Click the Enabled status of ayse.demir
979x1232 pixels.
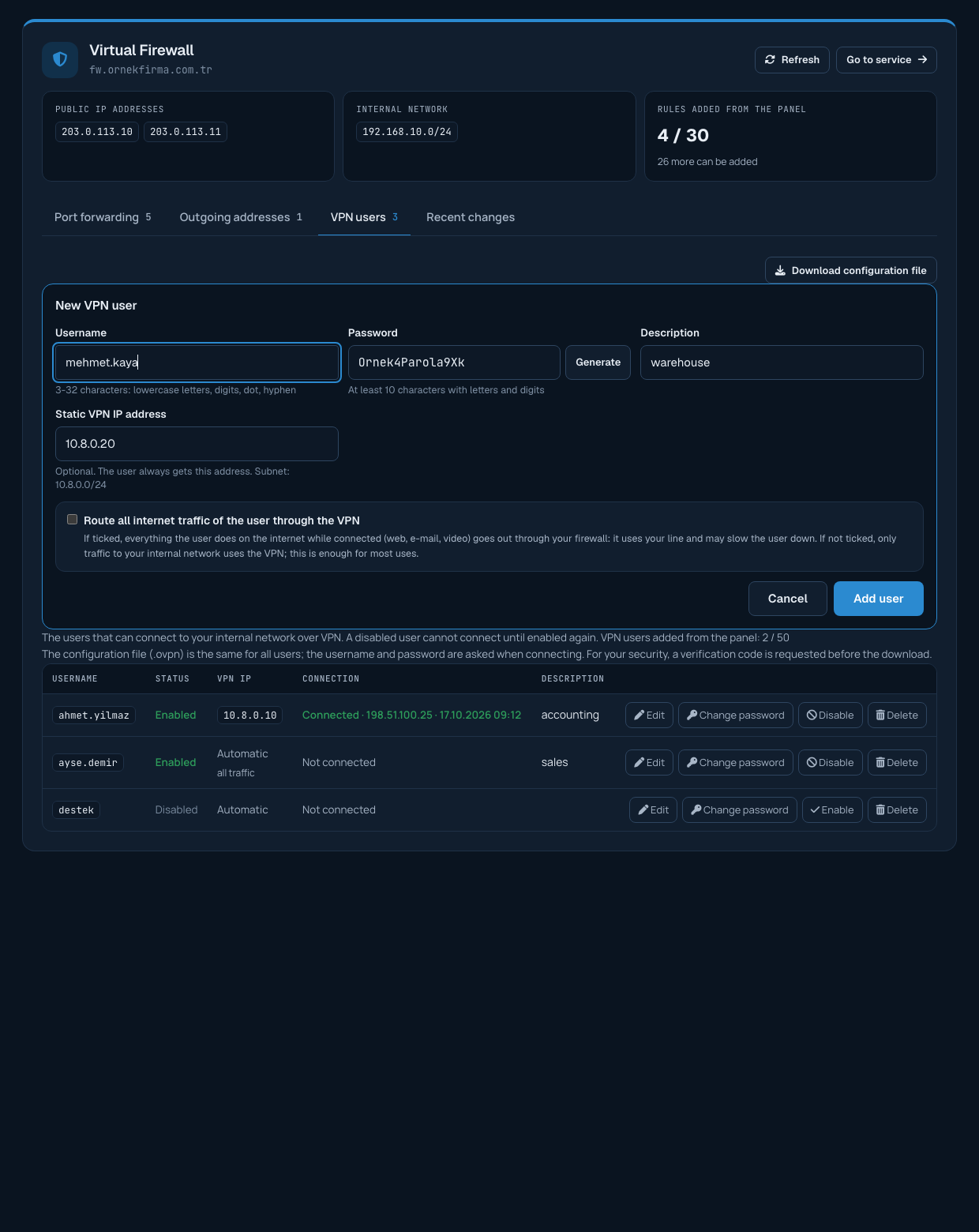(x=175, y=763)
